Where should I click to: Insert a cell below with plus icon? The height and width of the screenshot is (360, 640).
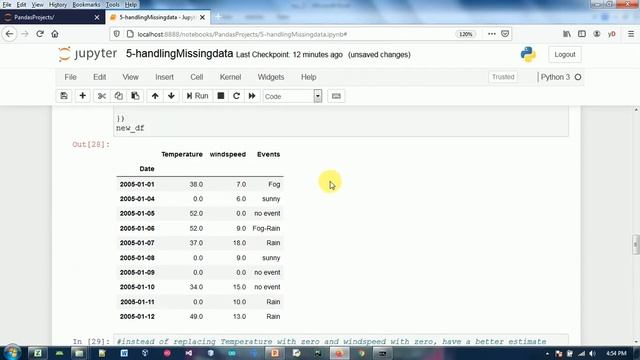click(x=82, y=96)
